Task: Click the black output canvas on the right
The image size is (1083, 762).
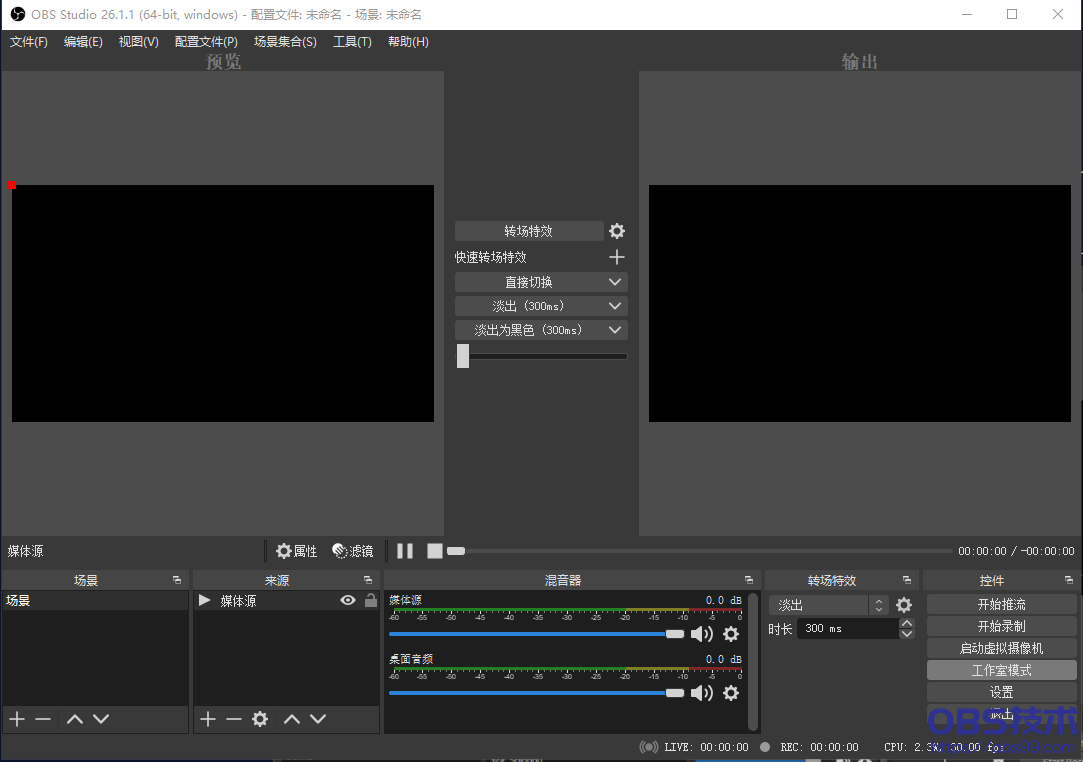Action: (860, 303)
